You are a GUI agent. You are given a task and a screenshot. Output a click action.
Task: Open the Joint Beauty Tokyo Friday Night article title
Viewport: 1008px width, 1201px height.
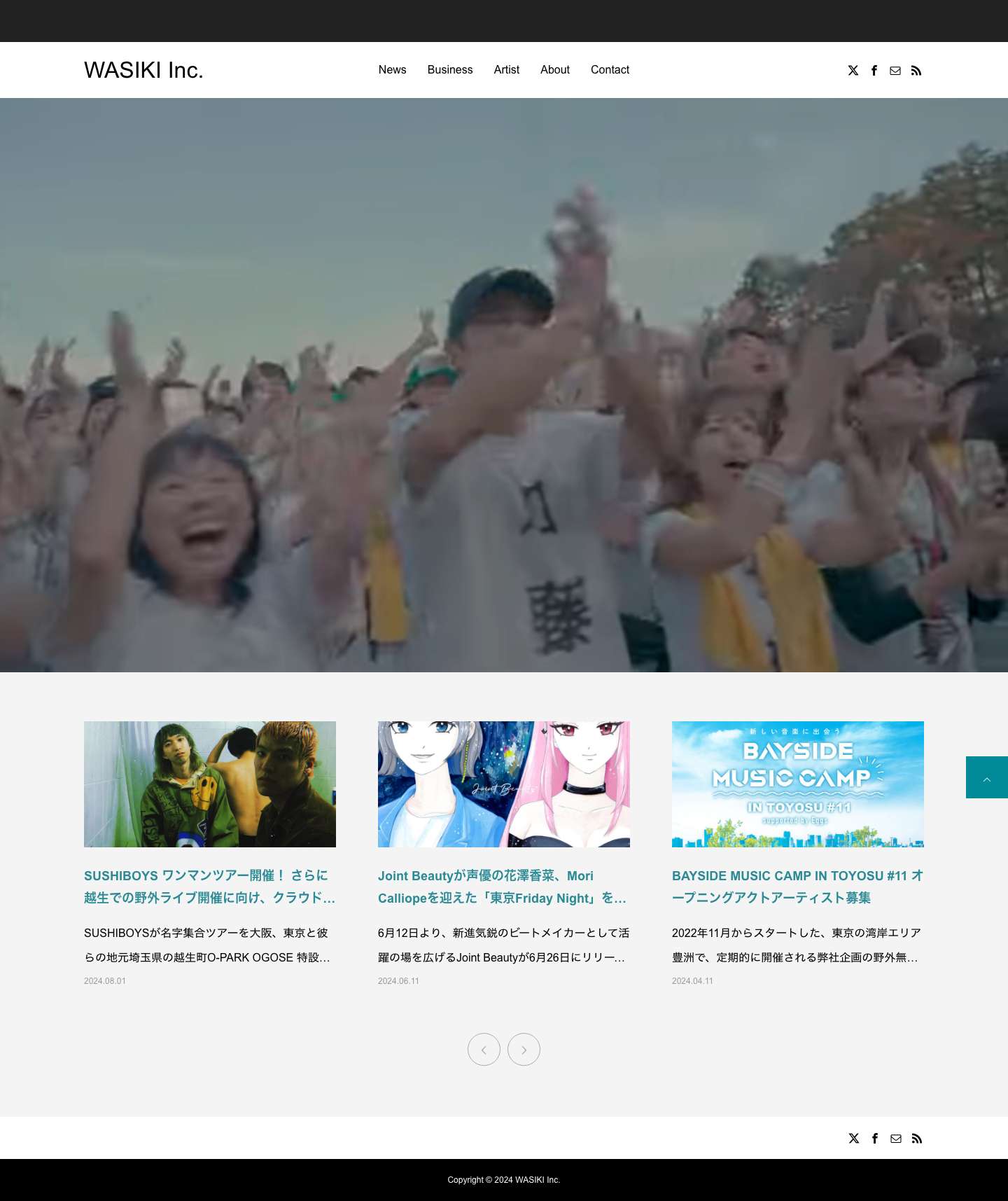[504, 887]
